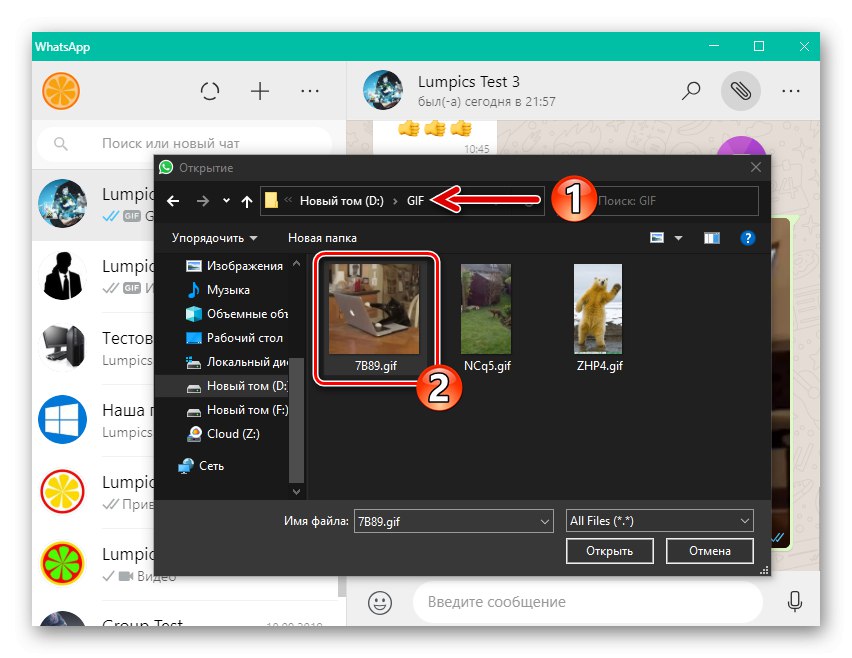Screen dimensions: 852x658
Task: Click the microphone icon for voice input
Action: 795,601
